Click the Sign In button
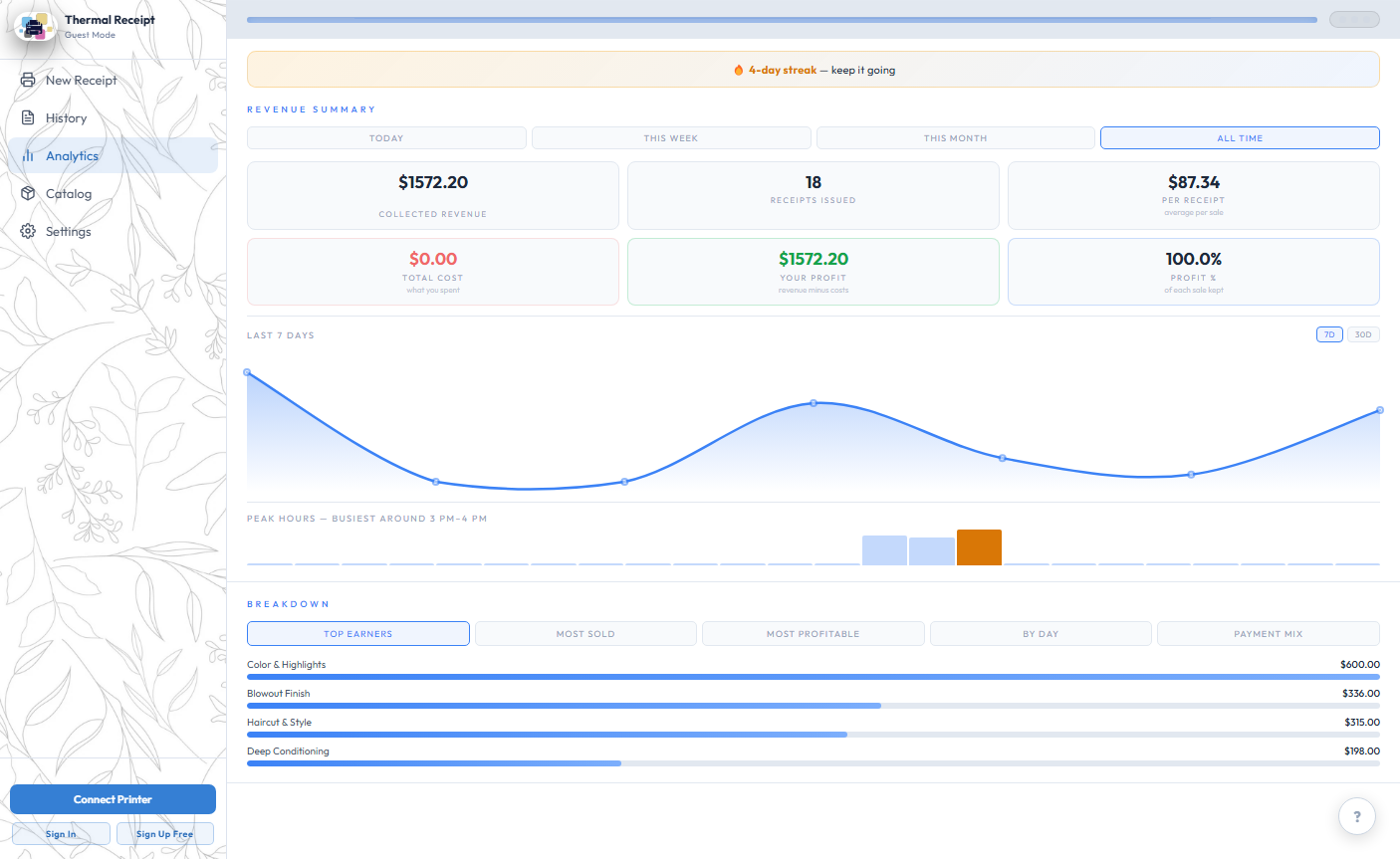Image resolution: width=1400 pixels, height=859 pixels. click(61, 834)
